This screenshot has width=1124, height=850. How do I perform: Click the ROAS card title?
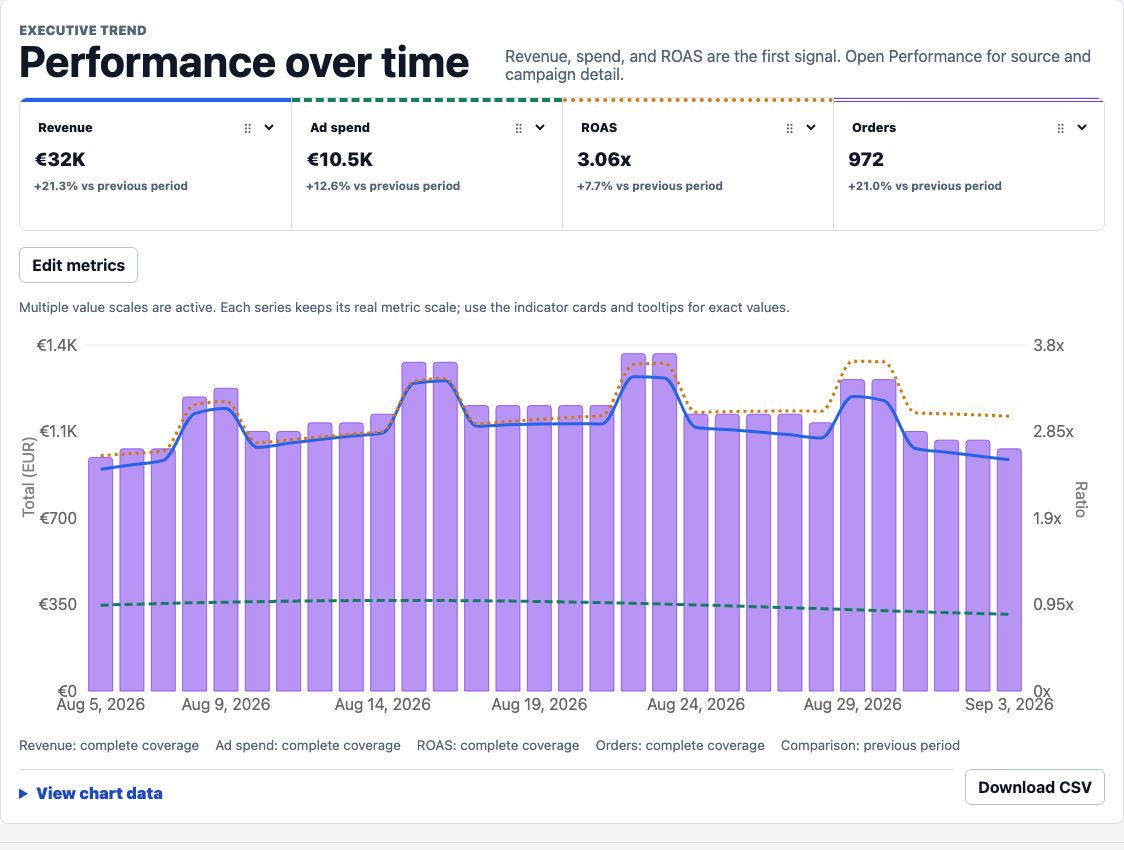(x=599, y=128)
